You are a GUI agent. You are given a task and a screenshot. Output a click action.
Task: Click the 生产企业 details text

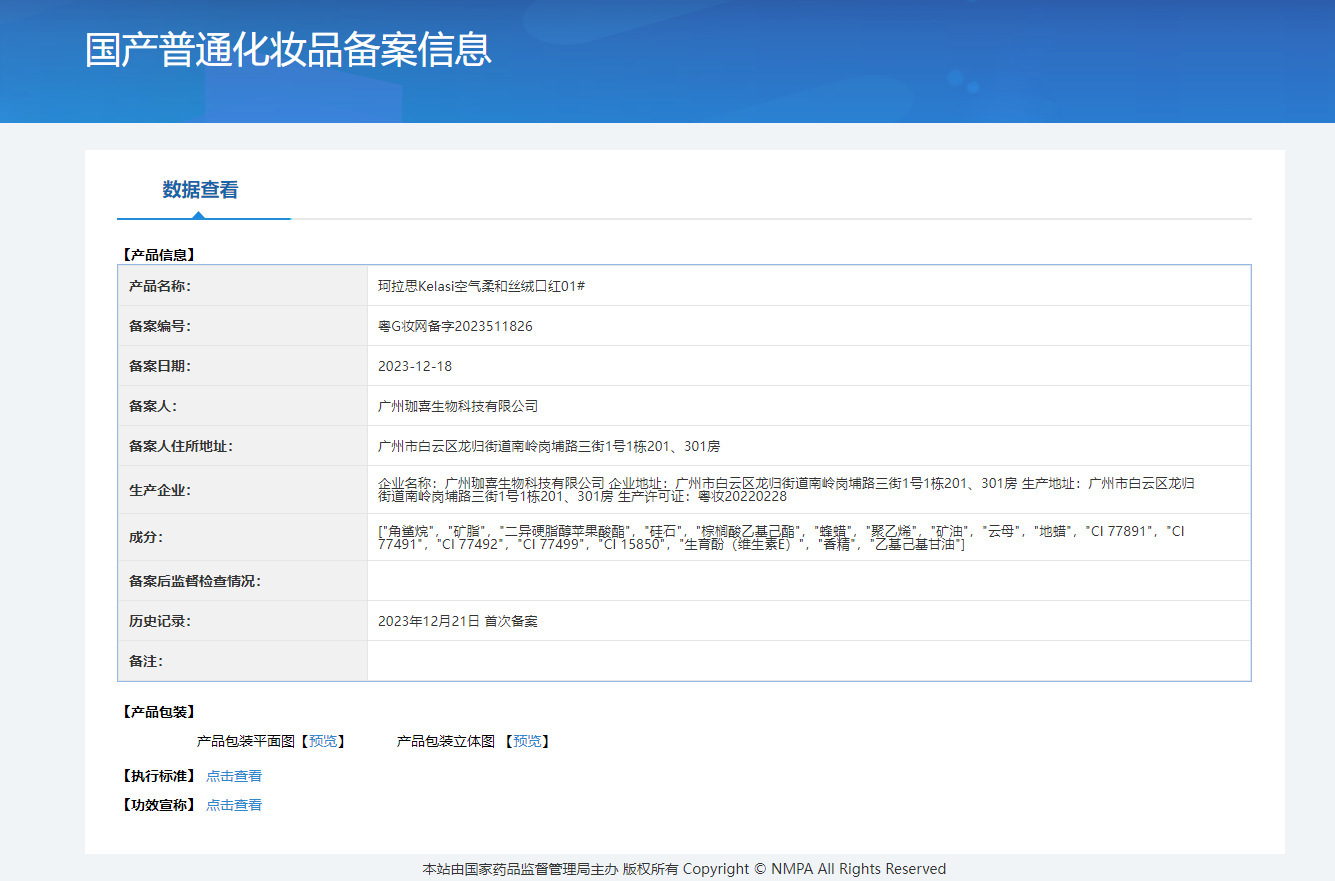[786, 489]
